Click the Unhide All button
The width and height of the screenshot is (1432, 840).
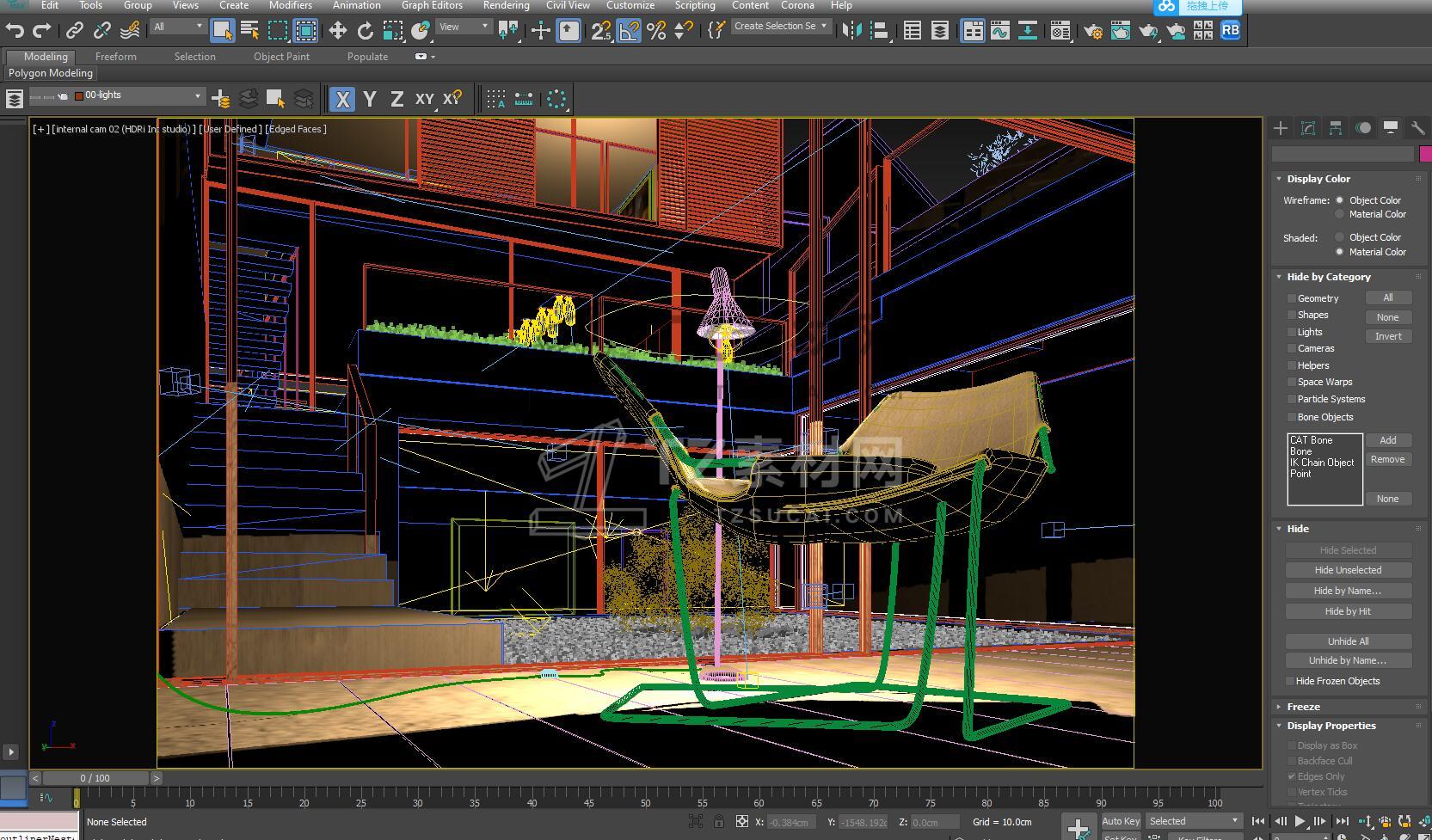[x=1348, y=641]
